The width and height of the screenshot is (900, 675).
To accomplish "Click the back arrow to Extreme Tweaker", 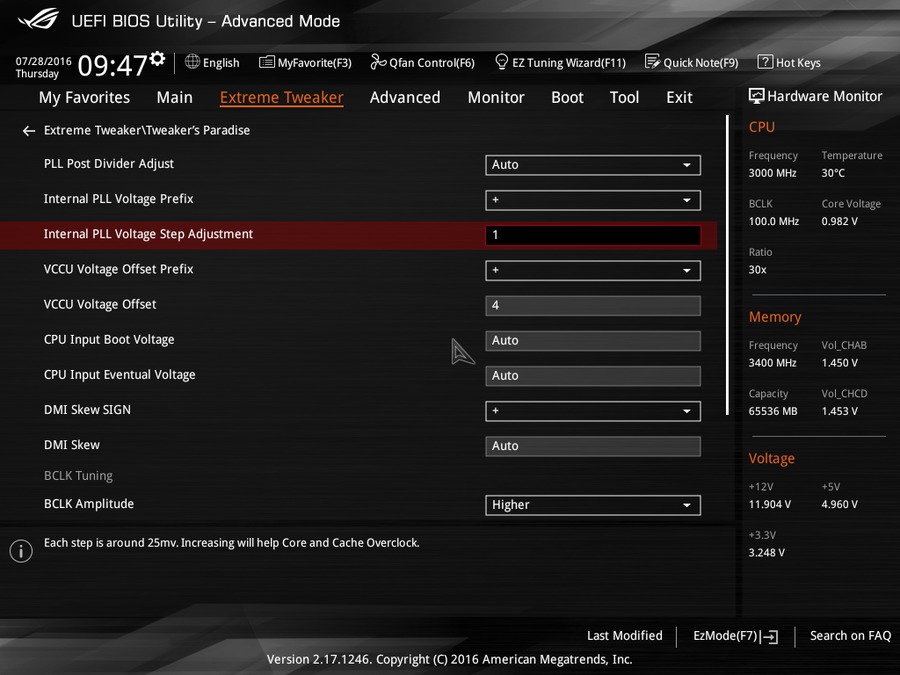I will point(29,131).
